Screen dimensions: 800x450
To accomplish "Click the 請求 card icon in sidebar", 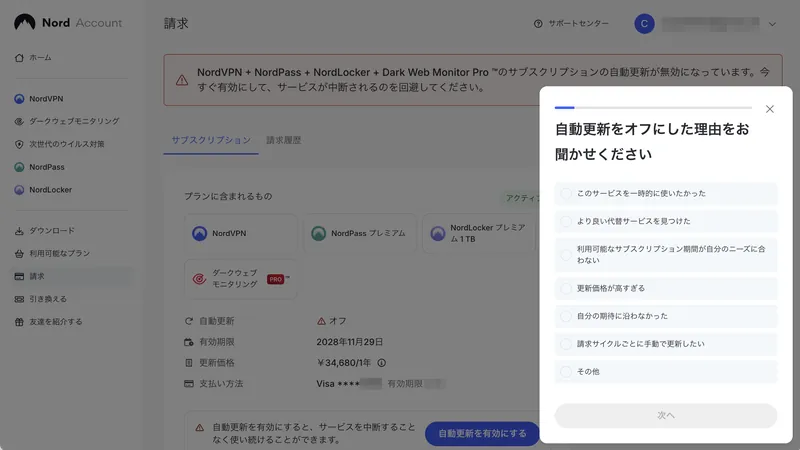I will click(x=19, y=277).
